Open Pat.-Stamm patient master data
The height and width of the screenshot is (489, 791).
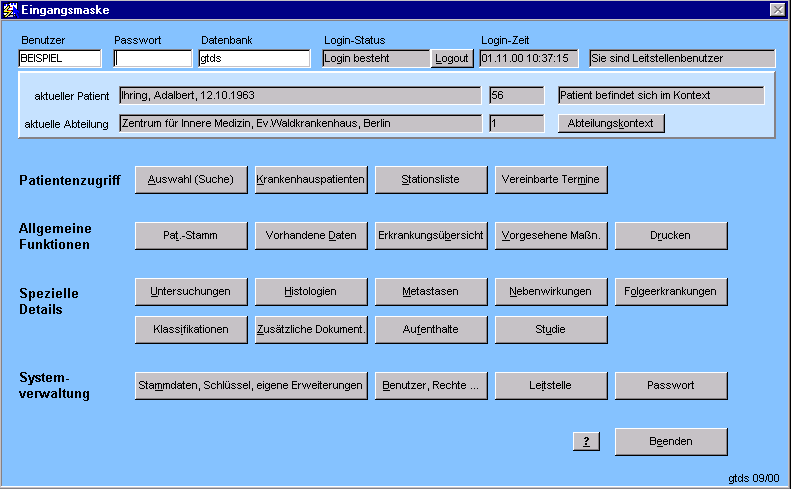(x=191, y=236)
